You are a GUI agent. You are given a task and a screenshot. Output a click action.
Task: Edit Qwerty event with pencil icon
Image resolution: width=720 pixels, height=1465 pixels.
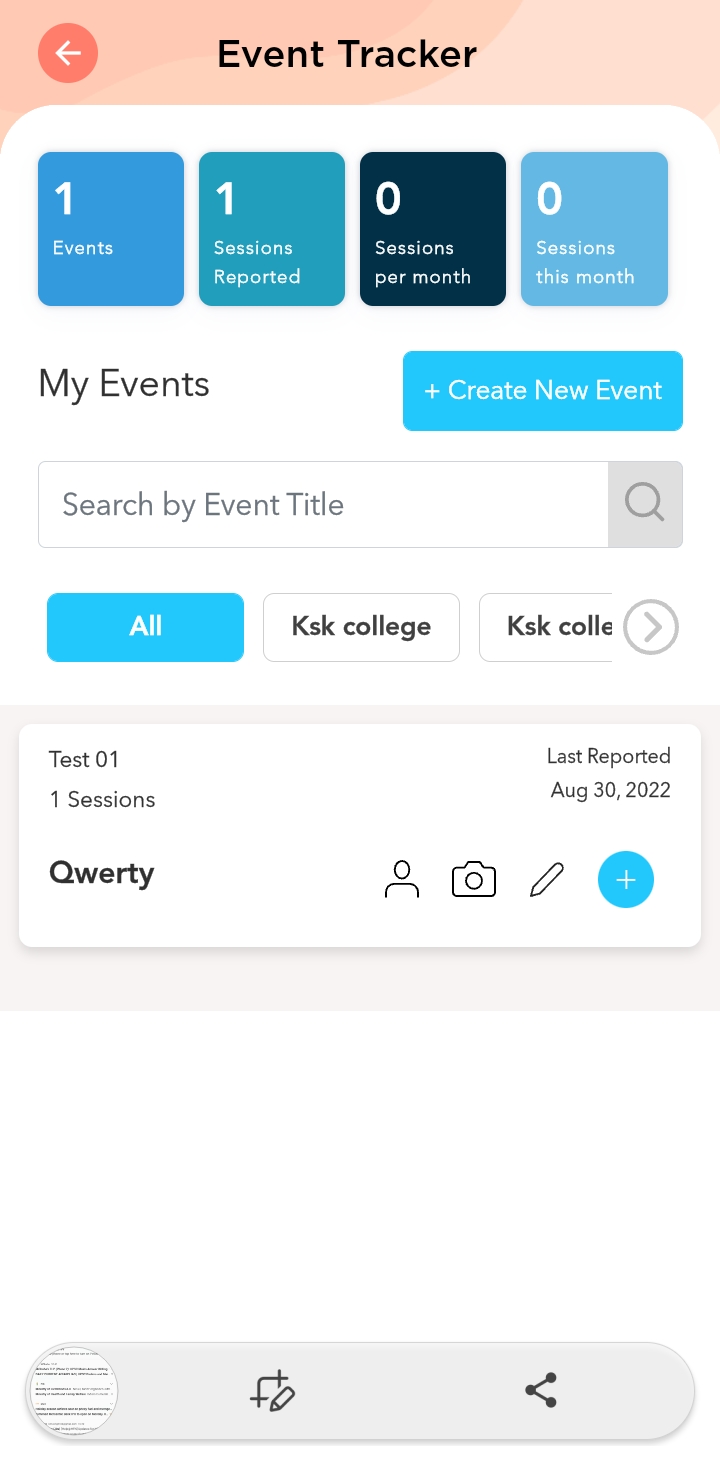(547, 880)
